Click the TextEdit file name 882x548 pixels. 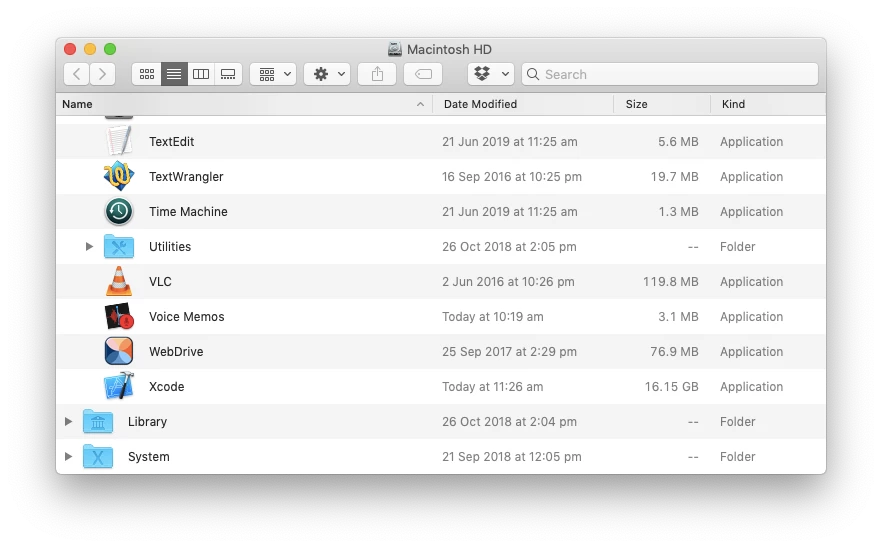[172, 142]
